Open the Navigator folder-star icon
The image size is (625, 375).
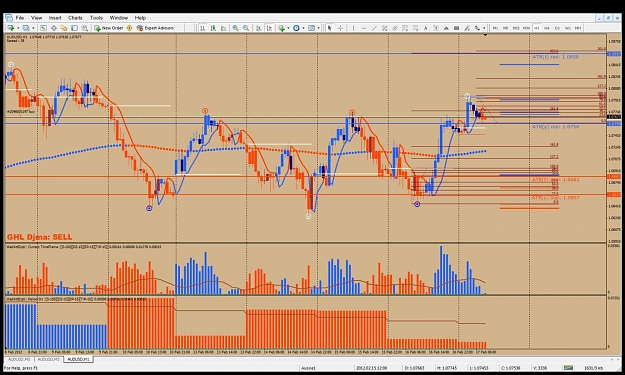(64, 28)
